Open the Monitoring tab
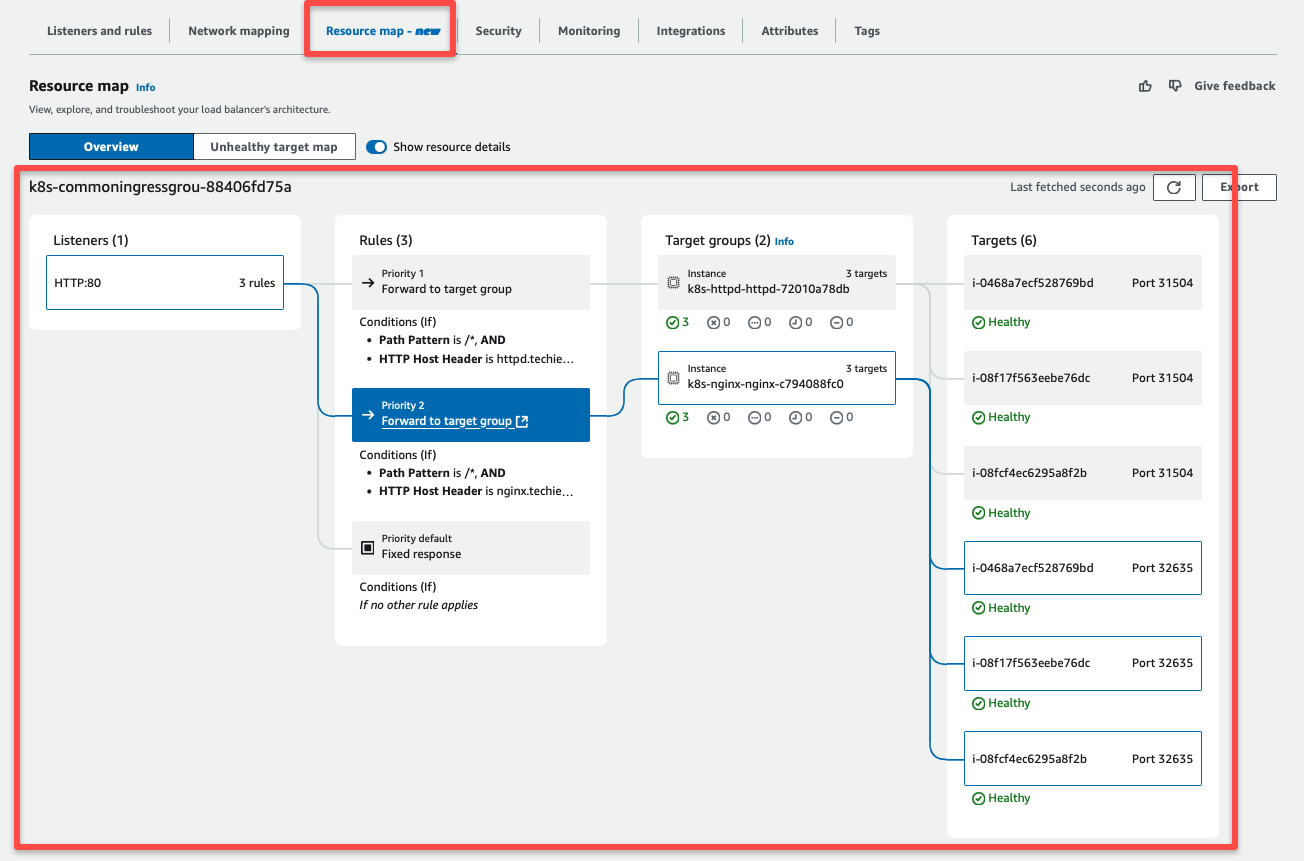The height and width of the screenshot is (861, 1304). (x=588, y=31)
